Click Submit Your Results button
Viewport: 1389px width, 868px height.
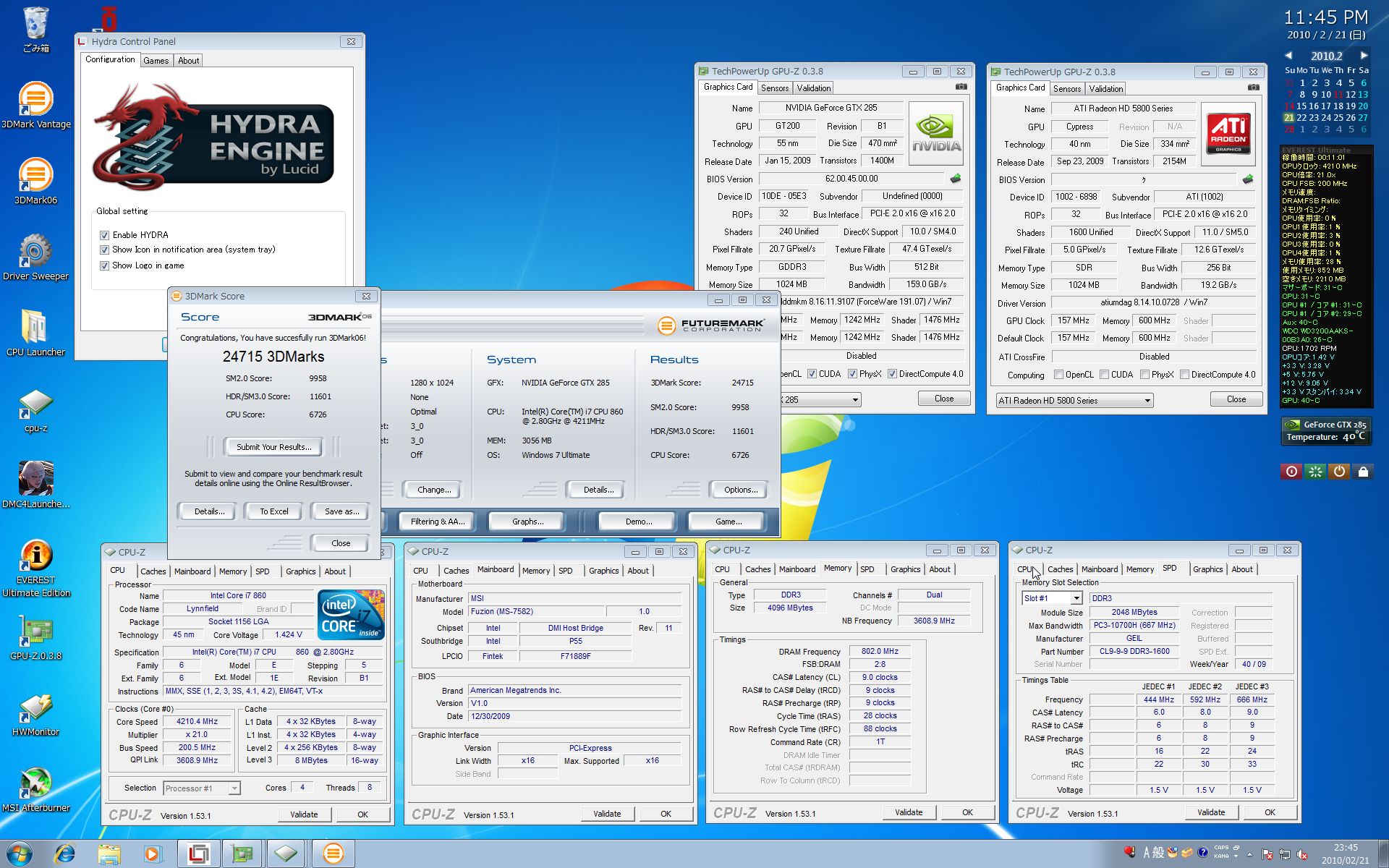click(273, 447)
